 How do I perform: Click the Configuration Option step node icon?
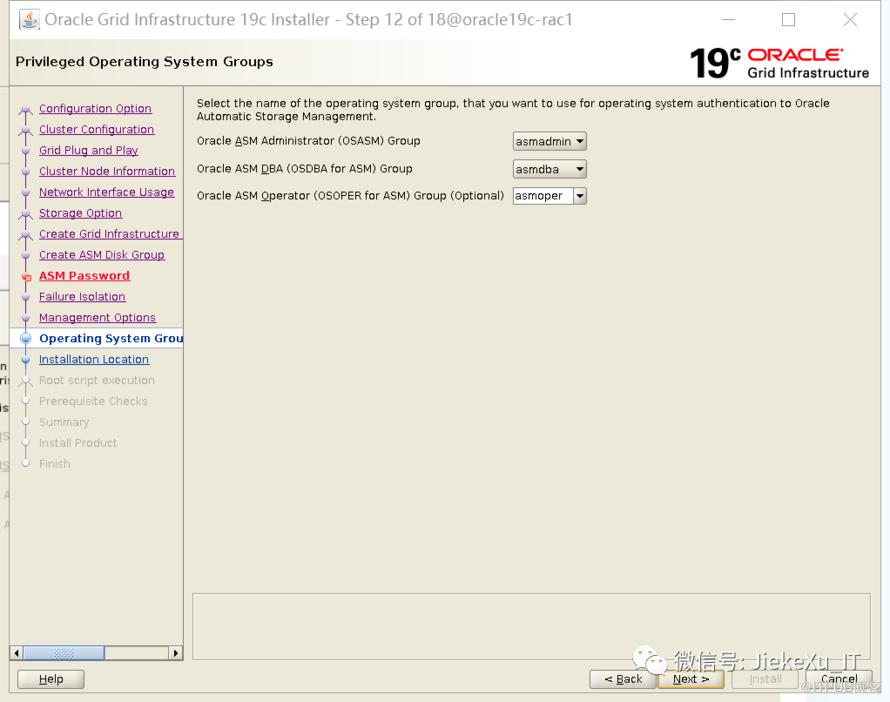26,110
